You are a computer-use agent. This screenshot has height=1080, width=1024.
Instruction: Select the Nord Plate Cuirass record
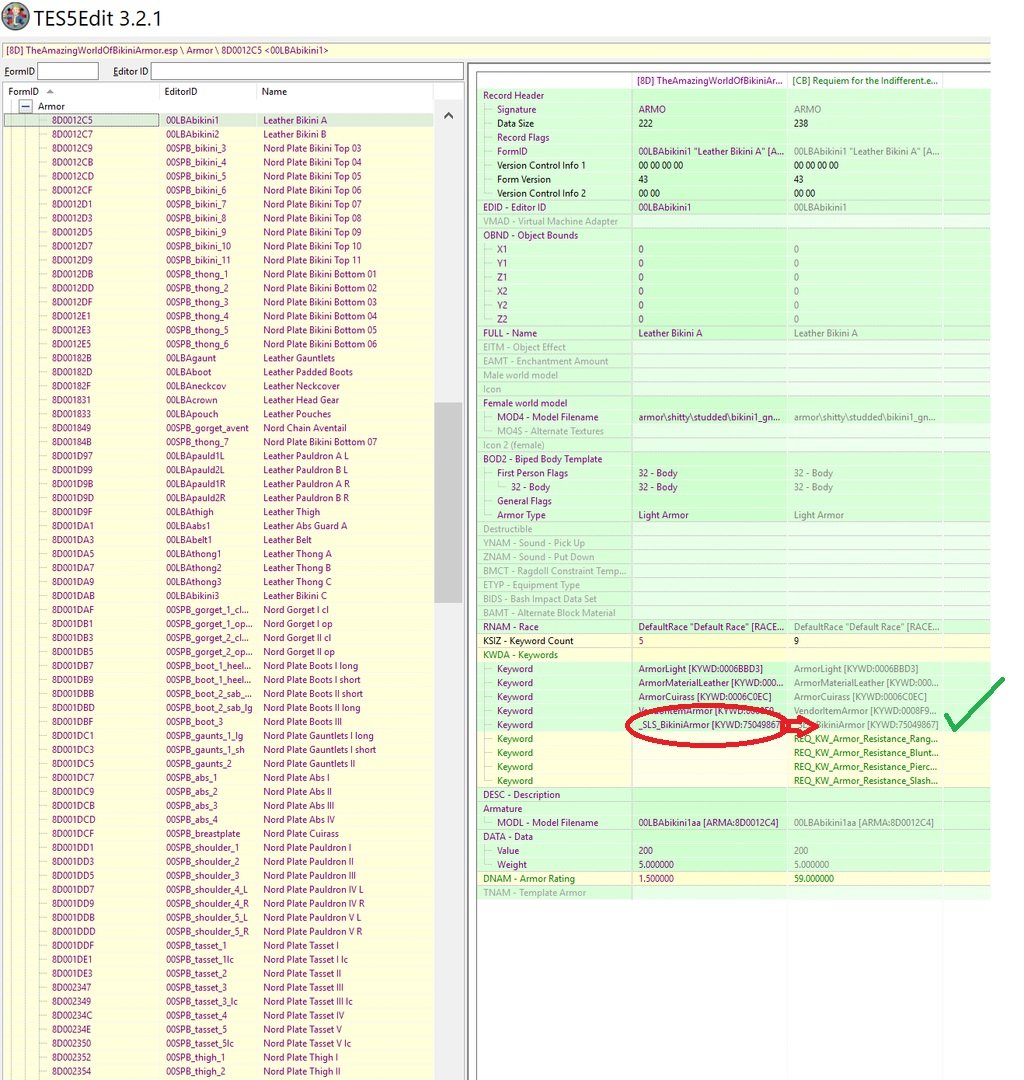[218, 833]
